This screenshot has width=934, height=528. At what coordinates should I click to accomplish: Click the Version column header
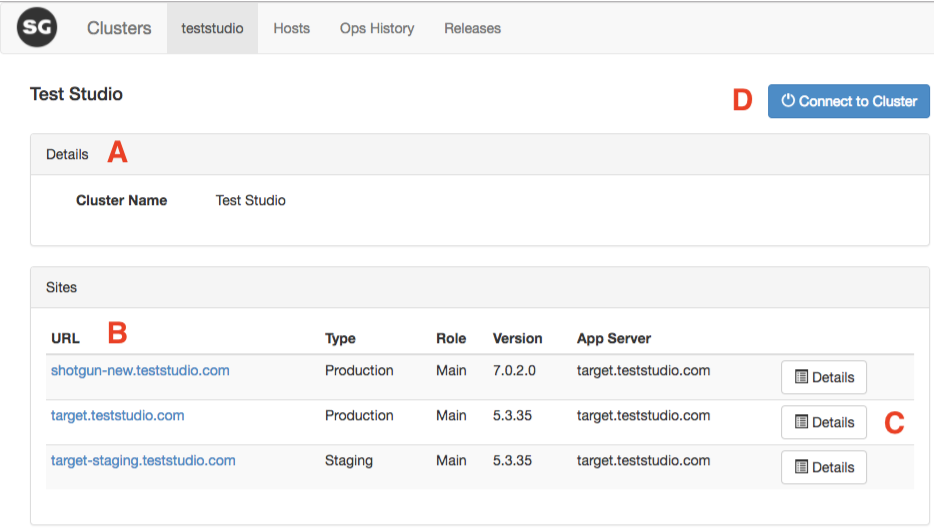point(517,339)
